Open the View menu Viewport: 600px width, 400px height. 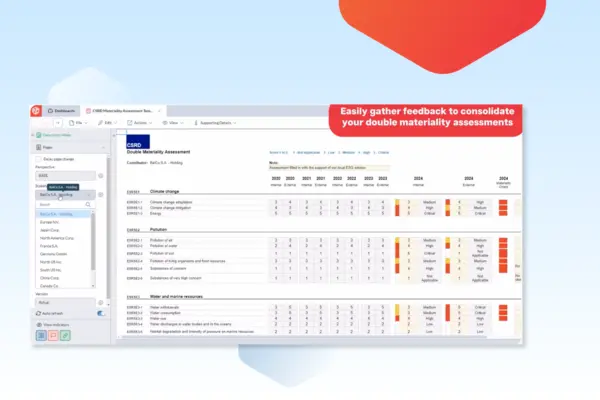tap(173, 123)
